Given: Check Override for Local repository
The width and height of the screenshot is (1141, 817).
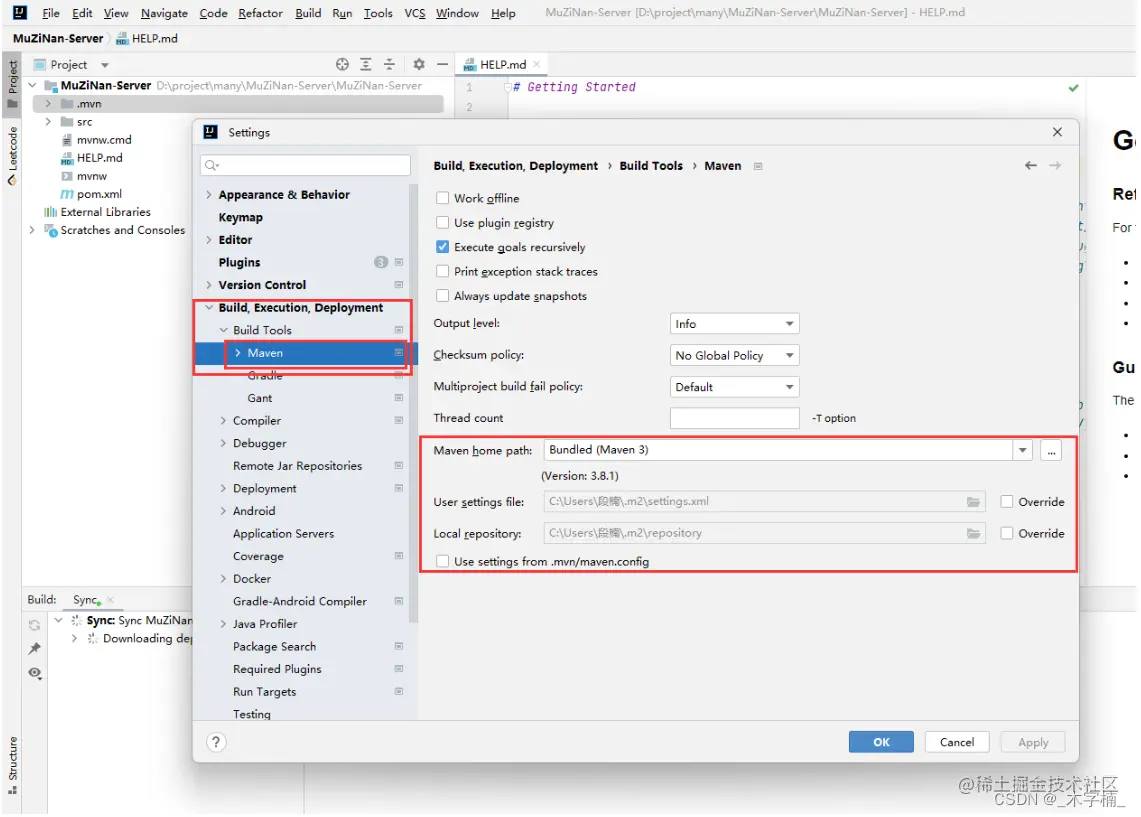Looking at the screenshot, I should [x=1006, y=533].
